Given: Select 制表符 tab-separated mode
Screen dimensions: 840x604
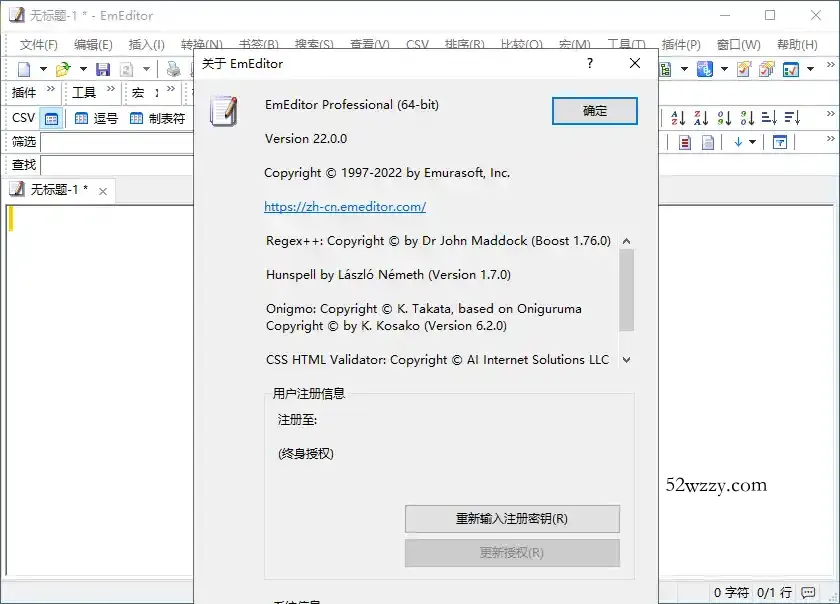Looking at the screenshot, I should [x=158, y=118].
